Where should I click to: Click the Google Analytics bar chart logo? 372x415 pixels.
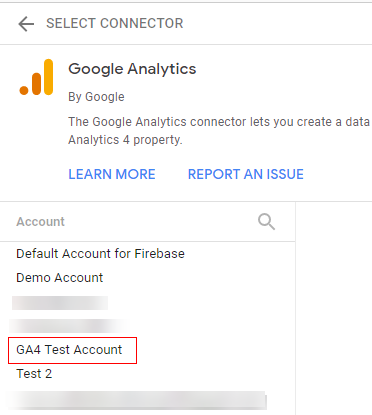36,77
